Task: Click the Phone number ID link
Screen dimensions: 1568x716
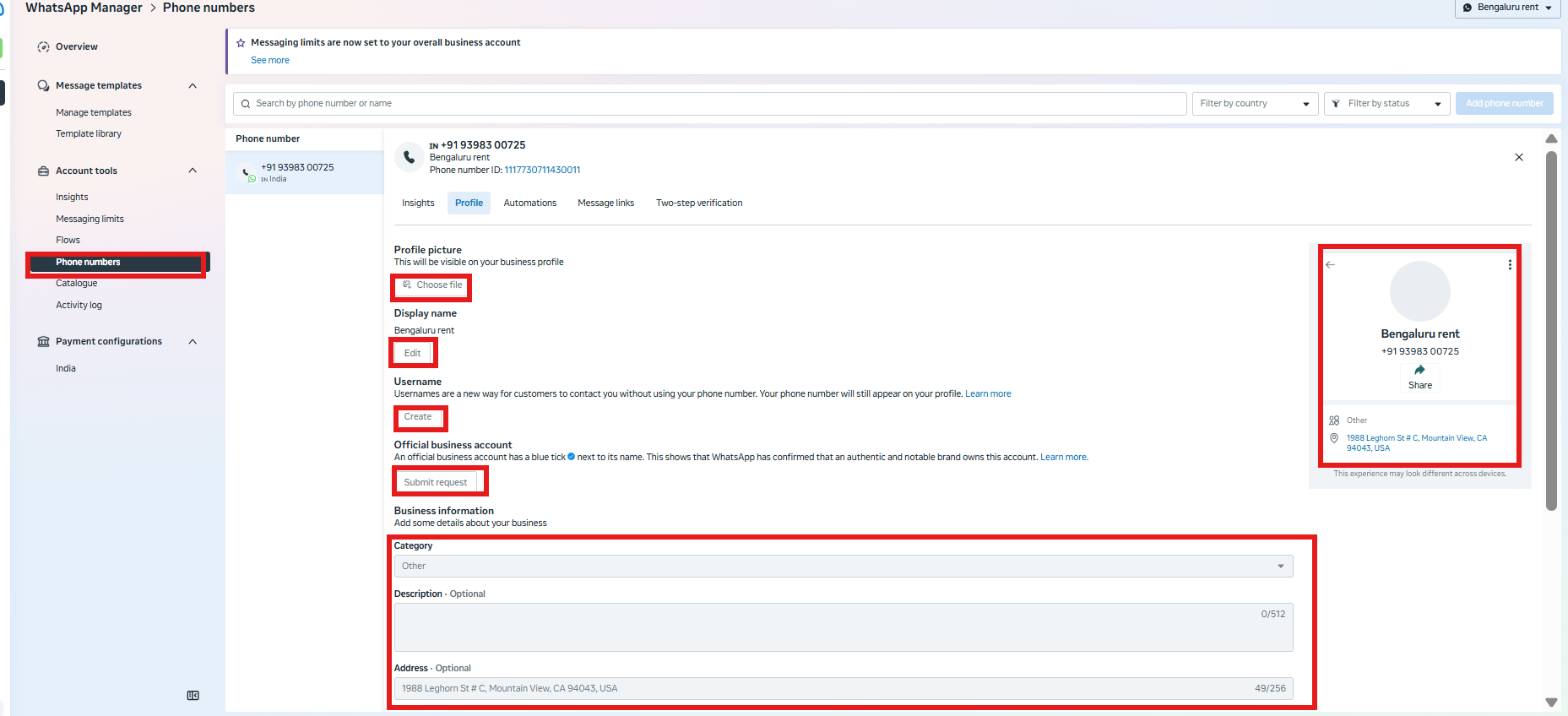Action: tap(542, 171)
